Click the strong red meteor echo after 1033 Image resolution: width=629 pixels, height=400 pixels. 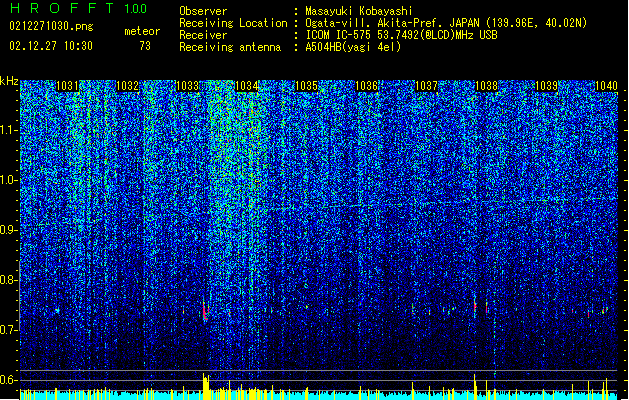205,311
